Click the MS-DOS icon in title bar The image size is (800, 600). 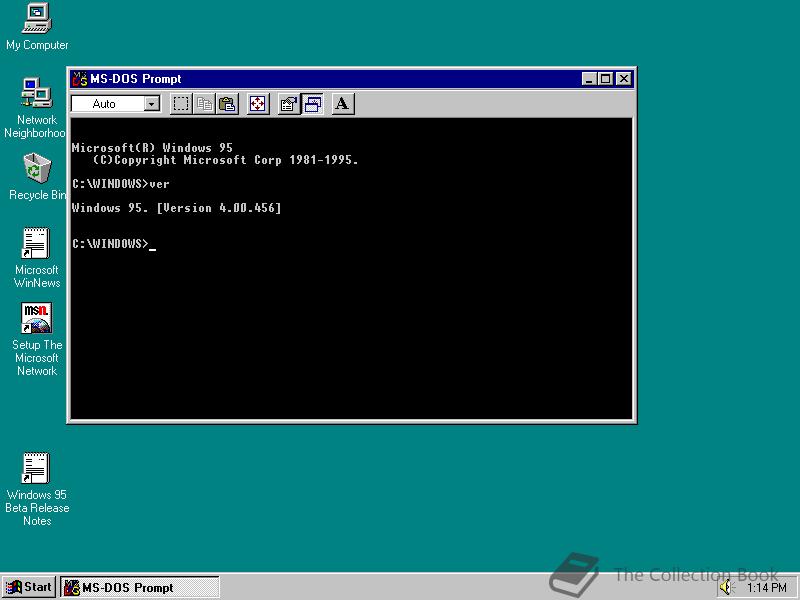click(x=80, y=79)
